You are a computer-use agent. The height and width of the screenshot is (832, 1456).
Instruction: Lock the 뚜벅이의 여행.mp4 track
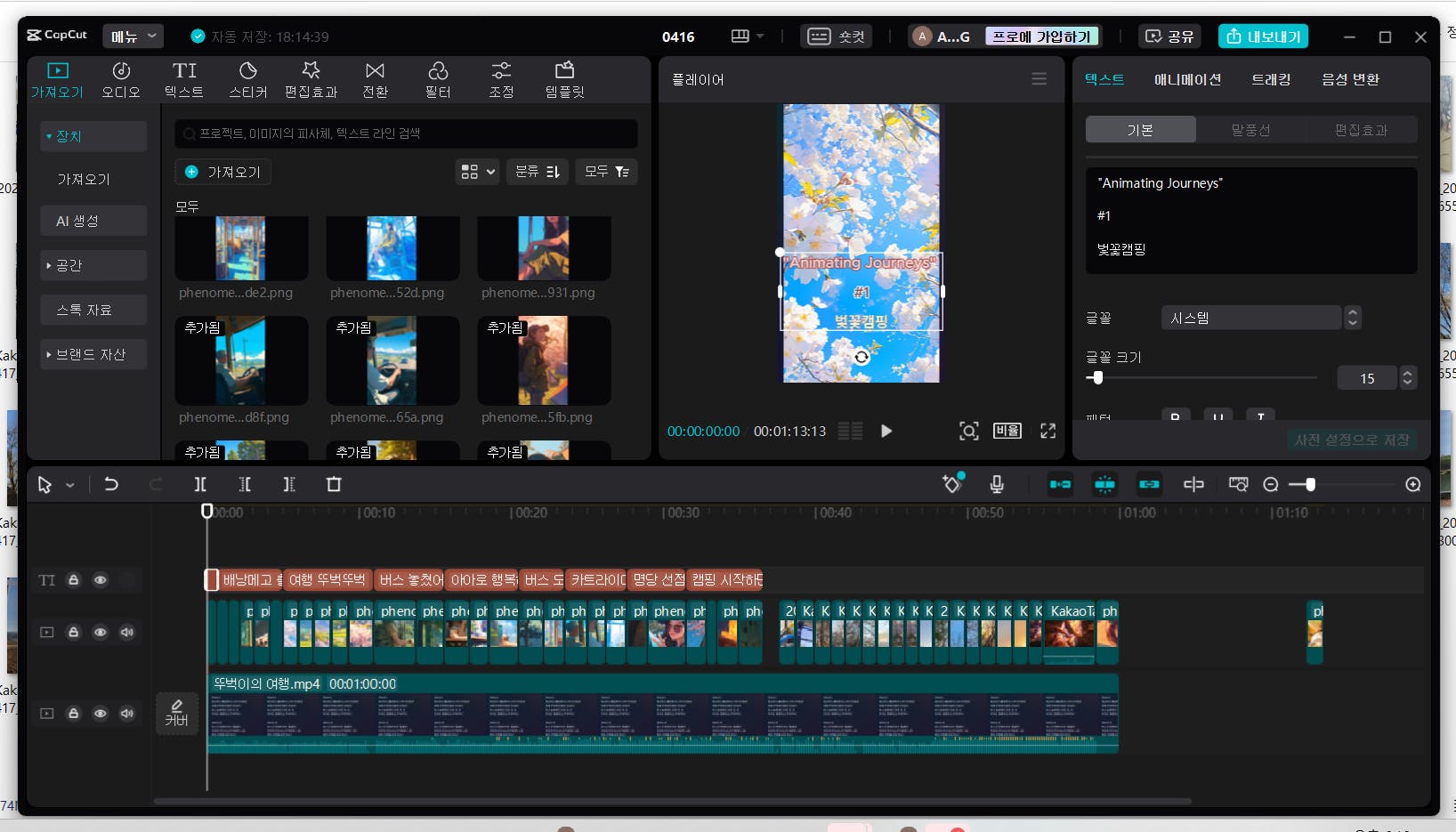pyautogui.click(x=74, y=714)
